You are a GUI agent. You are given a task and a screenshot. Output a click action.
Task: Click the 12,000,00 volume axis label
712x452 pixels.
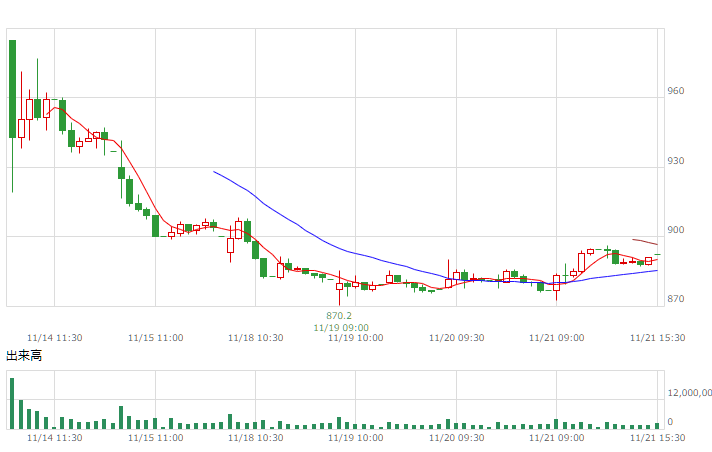(x=689, y=392)
